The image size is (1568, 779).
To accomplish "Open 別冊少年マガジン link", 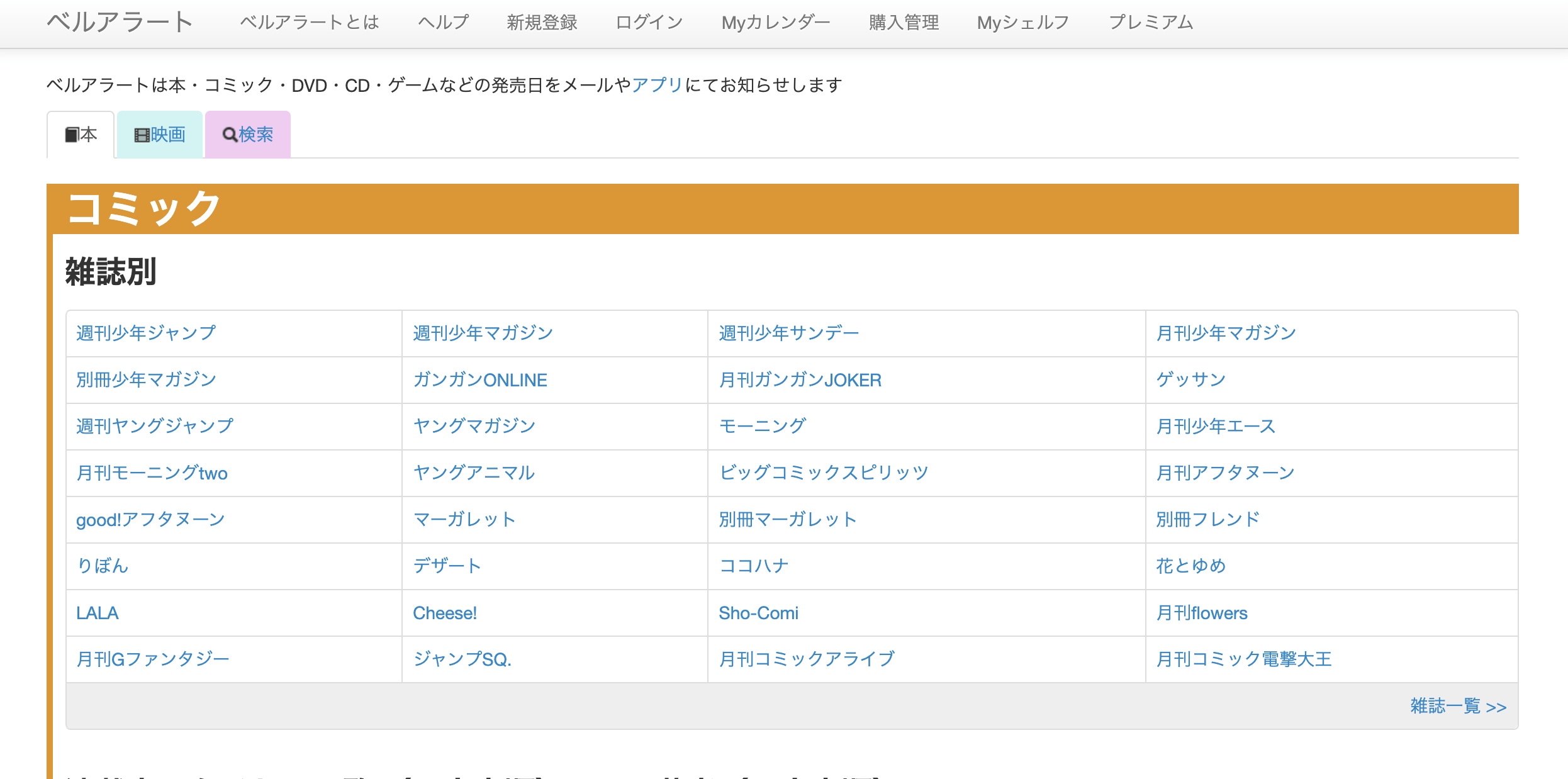I will point(147,379).
